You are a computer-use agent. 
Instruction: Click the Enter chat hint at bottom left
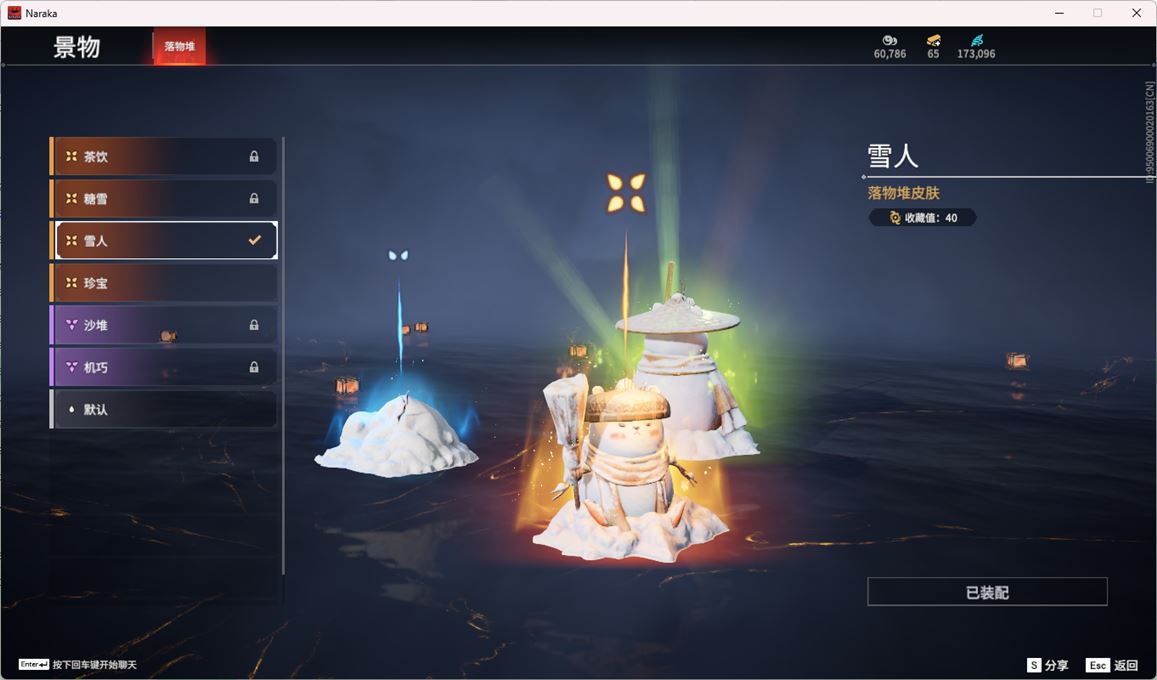coord(77,665)
